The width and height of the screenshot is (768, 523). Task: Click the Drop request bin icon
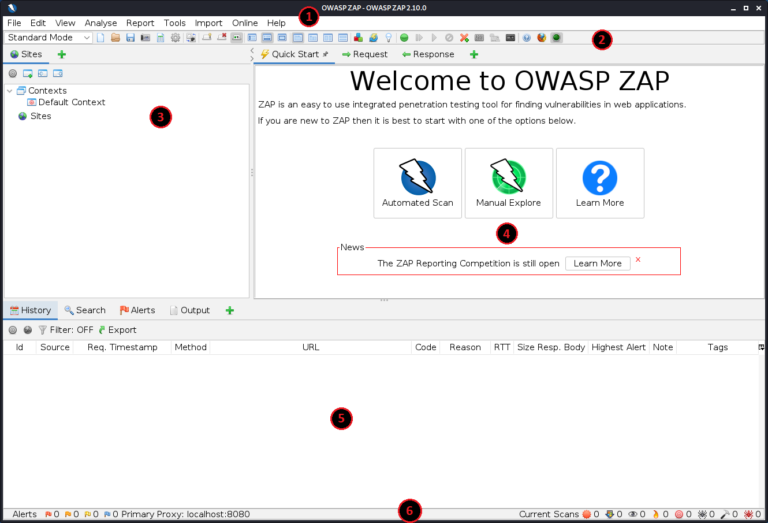449,38
